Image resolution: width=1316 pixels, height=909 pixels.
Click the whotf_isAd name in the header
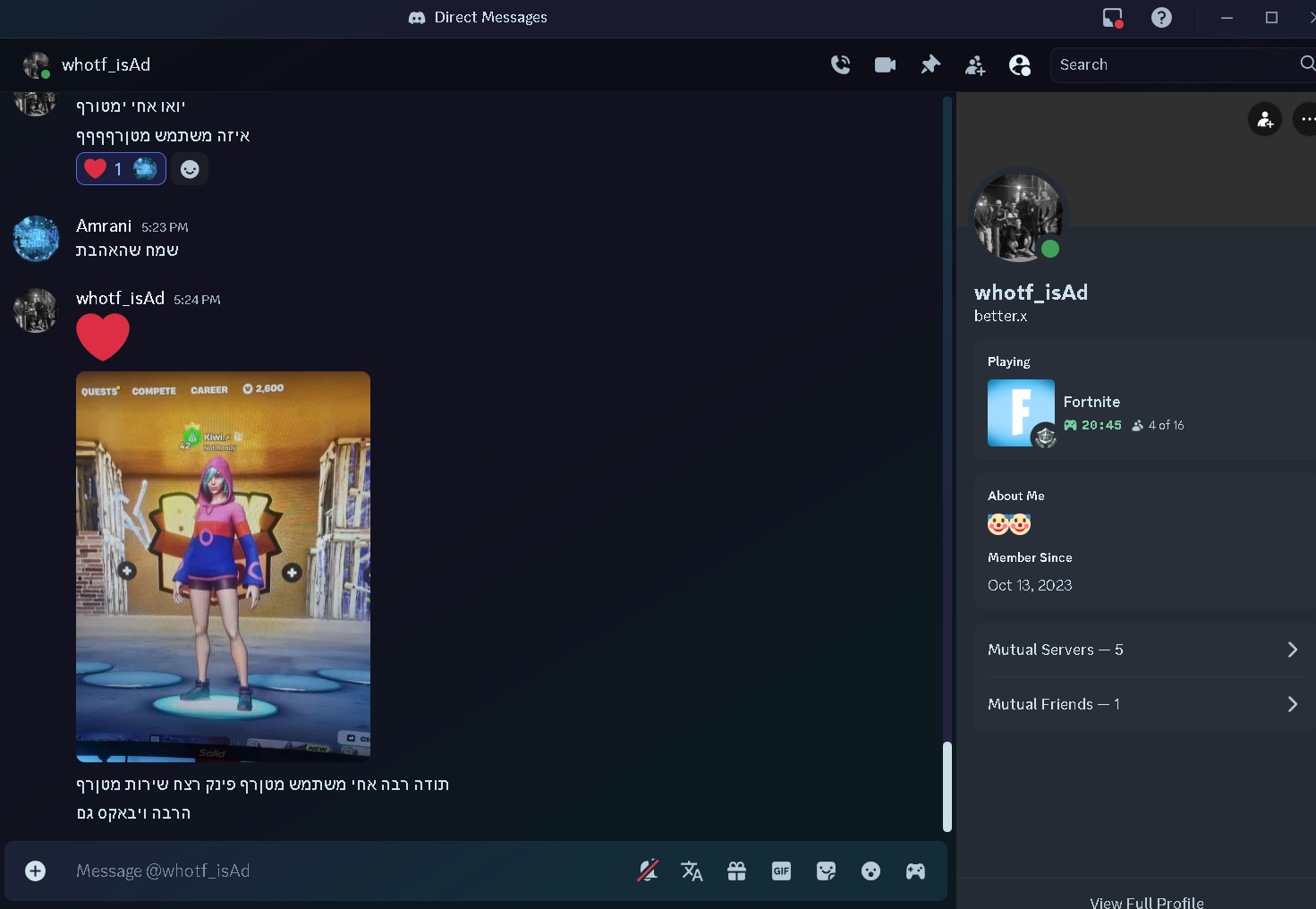tap(106, 64)
